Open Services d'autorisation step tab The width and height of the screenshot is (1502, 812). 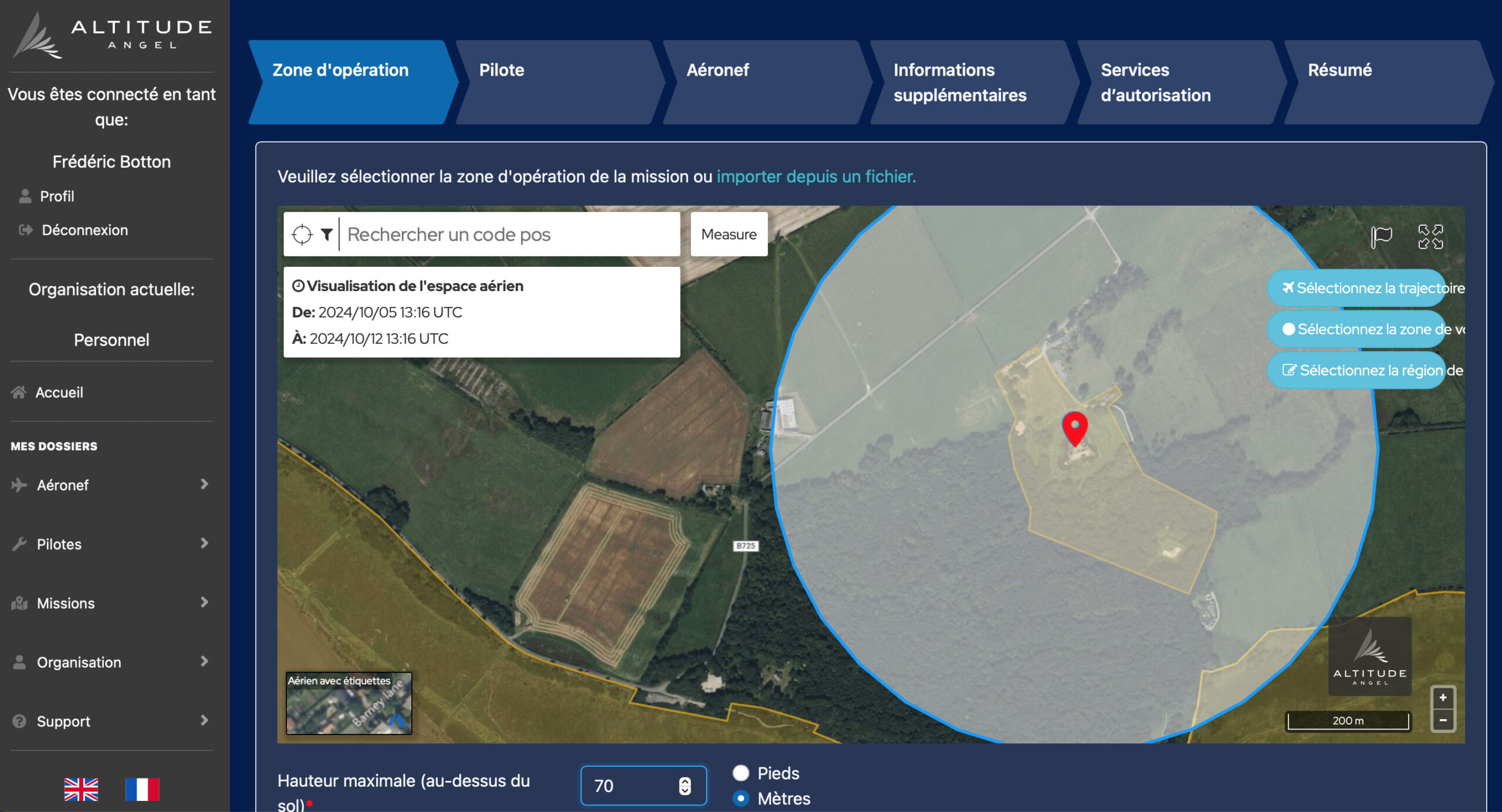(x=1181, y=82)
